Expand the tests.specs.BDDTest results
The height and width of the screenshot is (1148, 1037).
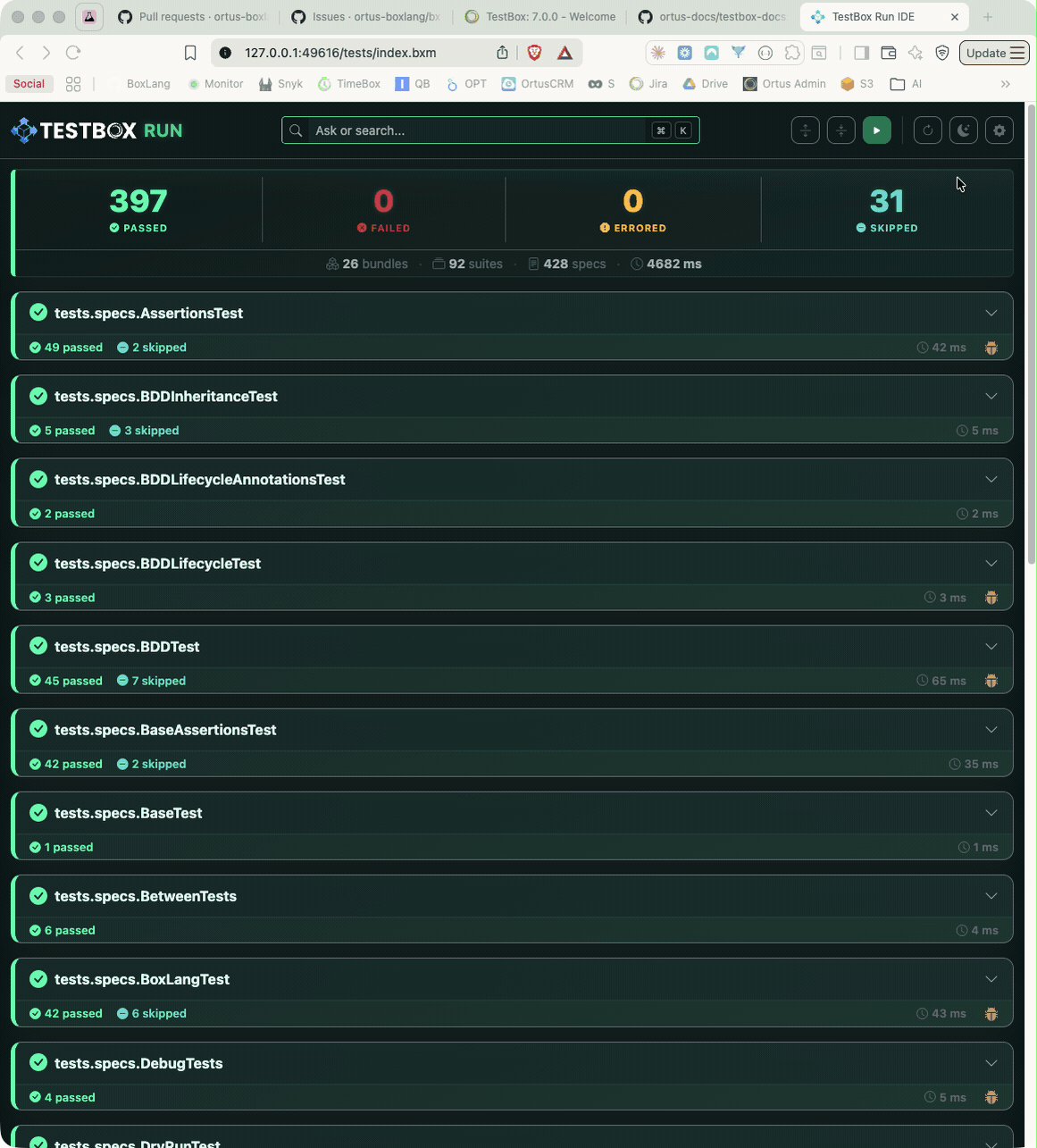[991, 646]
